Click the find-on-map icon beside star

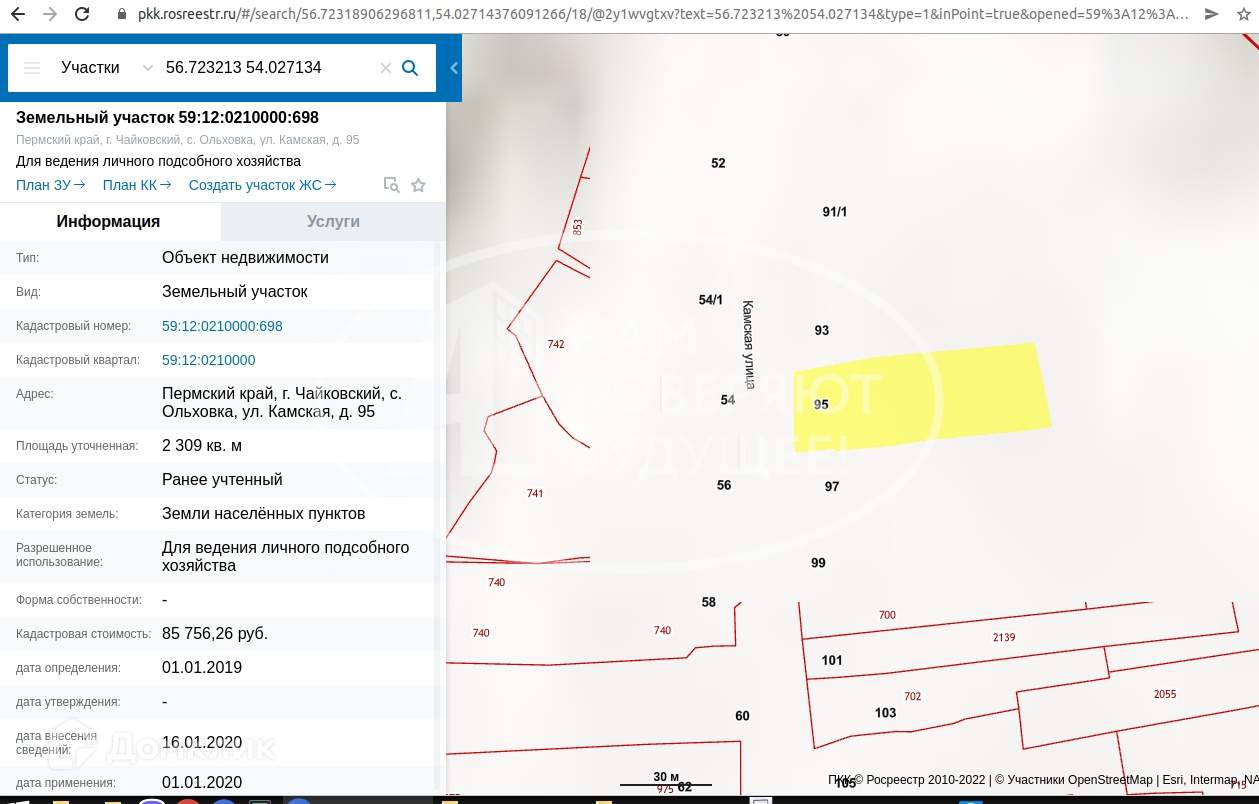(392, 185)
